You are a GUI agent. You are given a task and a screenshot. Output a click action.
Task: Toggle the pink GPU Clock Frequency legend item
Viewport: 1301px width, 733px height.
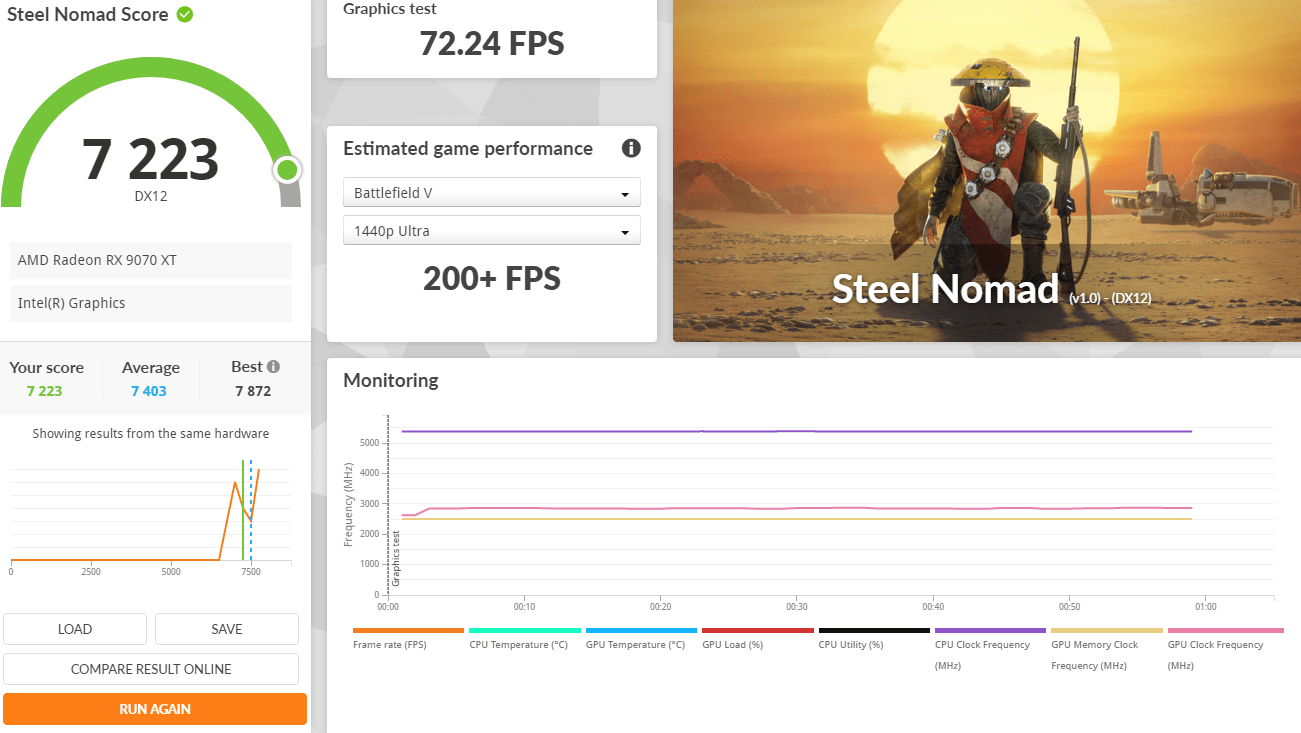pos(1225,649)
